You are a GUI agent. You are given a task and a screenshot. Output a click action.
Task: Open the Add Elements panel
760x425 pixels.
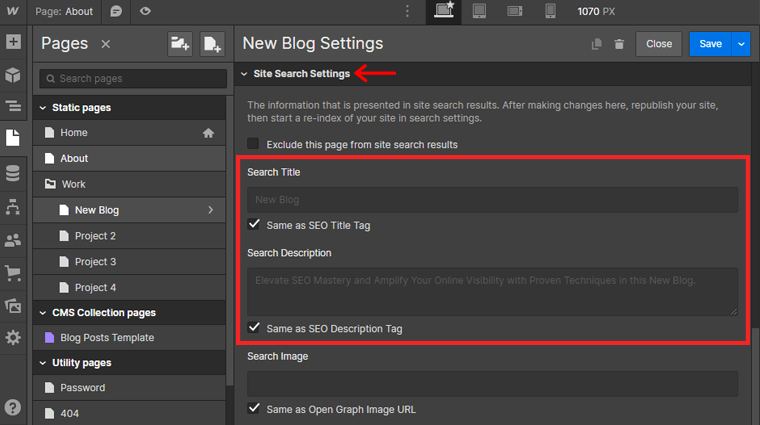coord(13,43)
